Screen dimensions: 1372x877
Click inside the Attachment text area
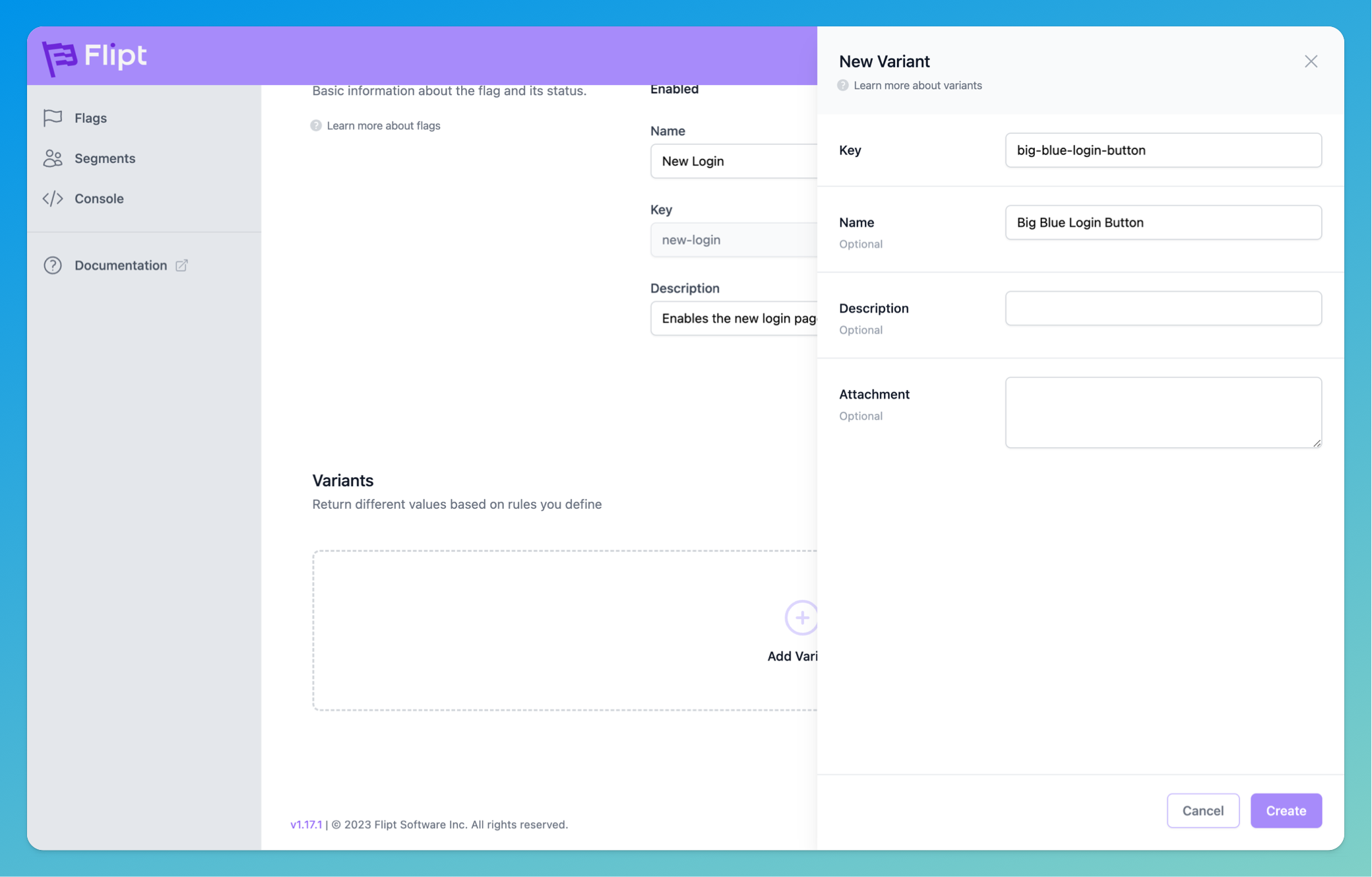tap(1163, 412)
